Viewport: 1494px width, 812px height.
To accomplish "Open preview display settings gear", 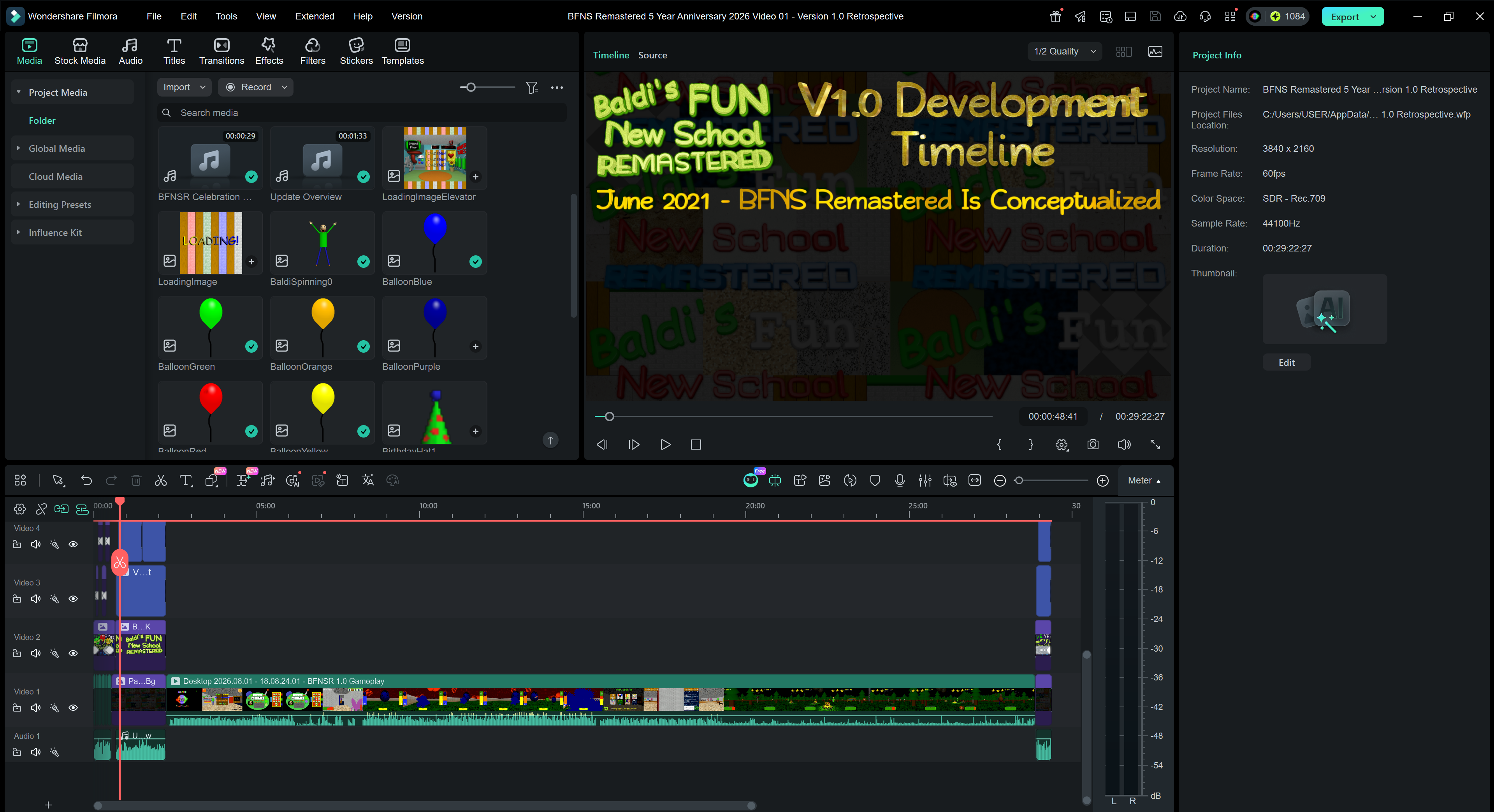I will (x=1062, y=444).
